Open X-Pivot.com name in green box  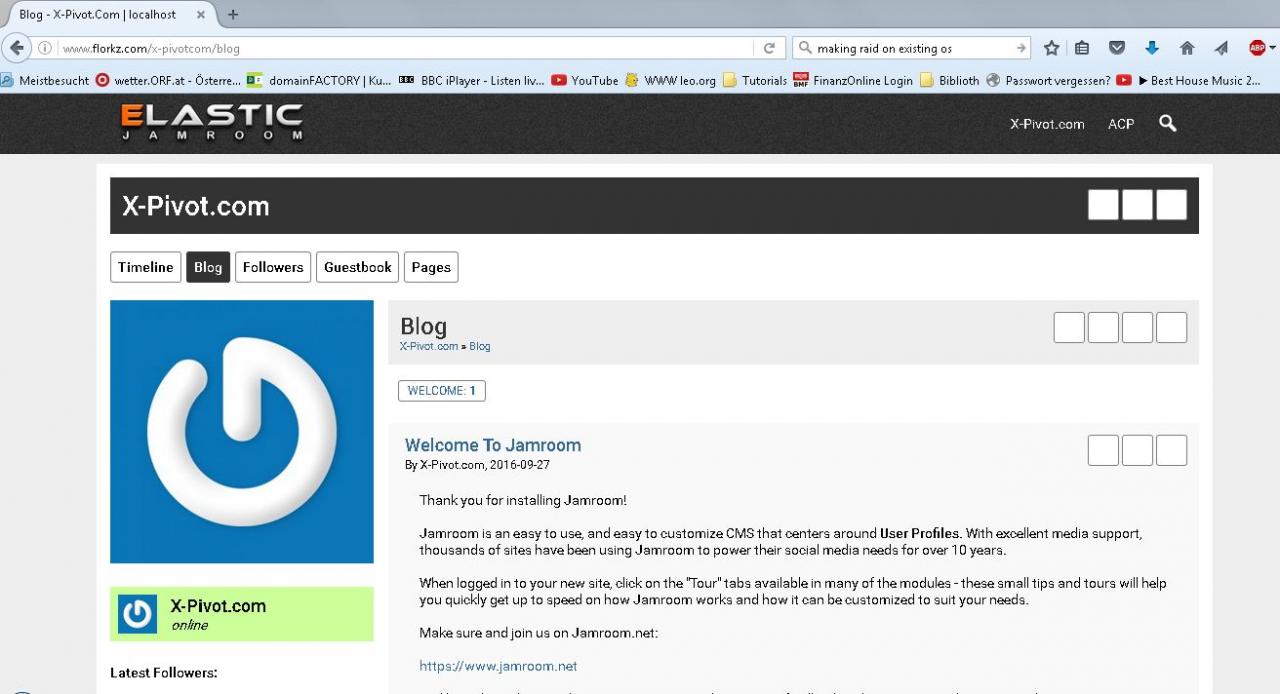point(218,606)
